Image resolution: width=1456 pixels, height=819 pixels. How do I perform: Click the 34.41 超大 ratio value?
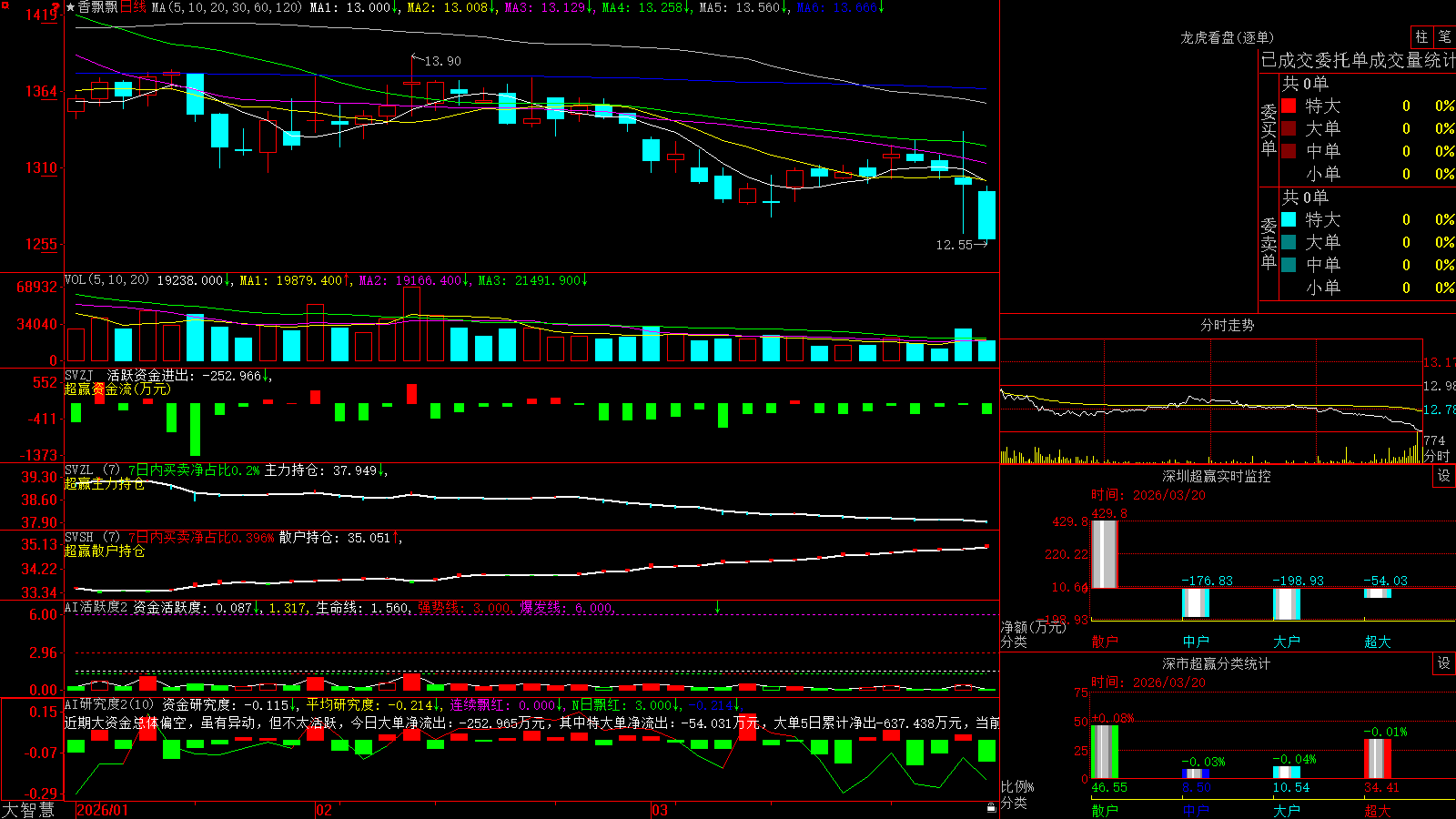[1382, 787]
